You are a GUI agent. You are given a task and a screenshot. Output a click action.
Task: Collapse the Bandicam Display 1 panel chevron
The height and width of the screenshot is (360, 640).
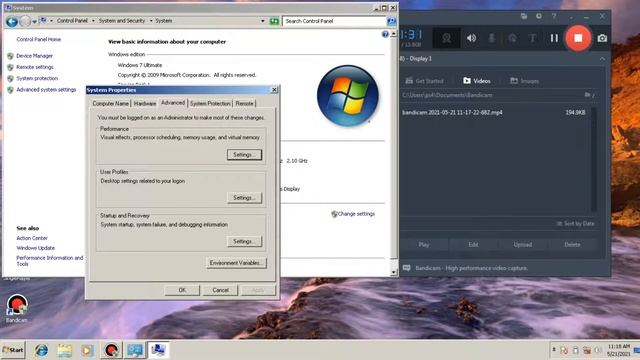click(x=602, y=59)
